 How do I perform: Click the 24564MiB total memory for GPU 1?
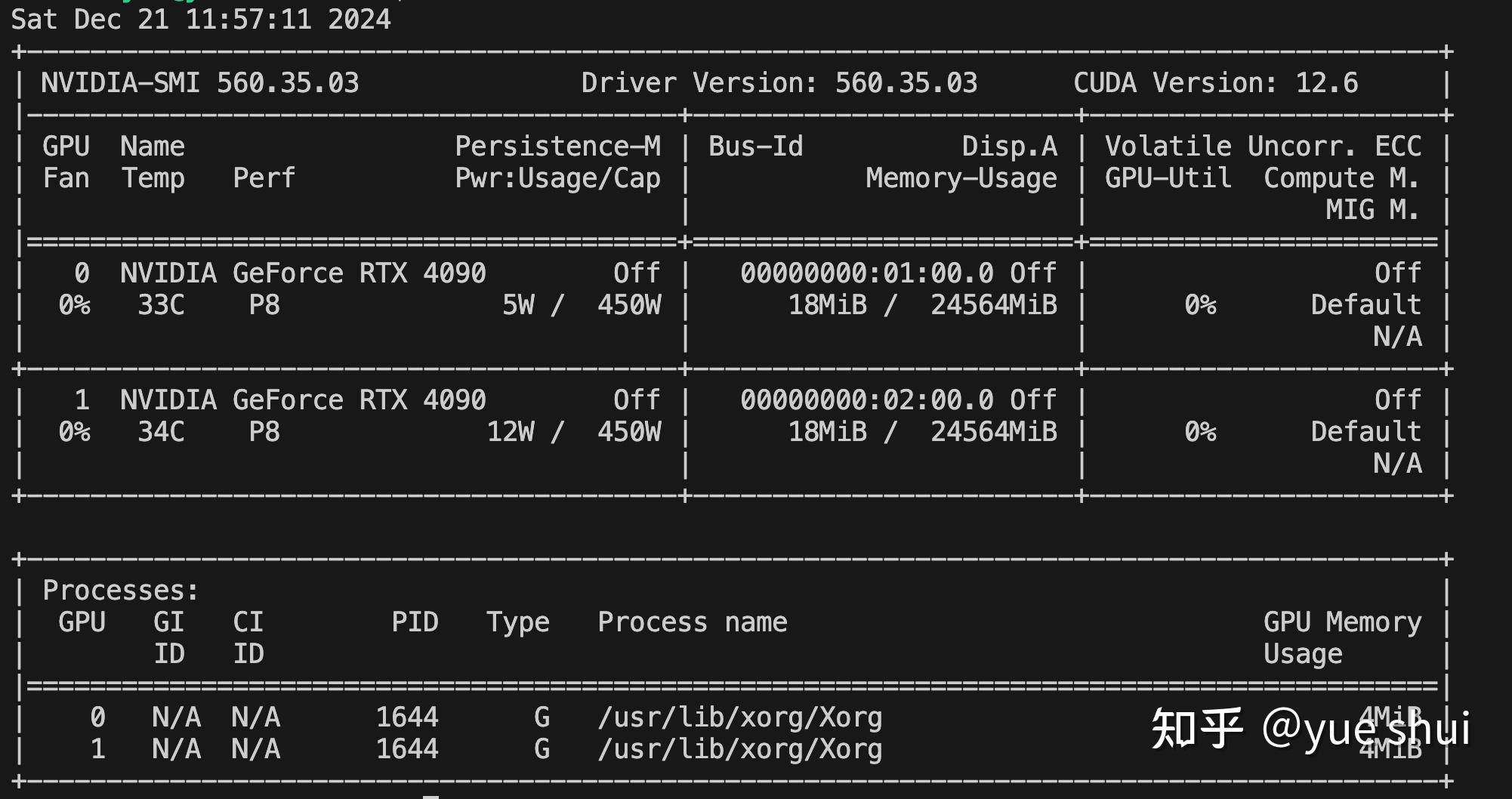coord(994,431)
